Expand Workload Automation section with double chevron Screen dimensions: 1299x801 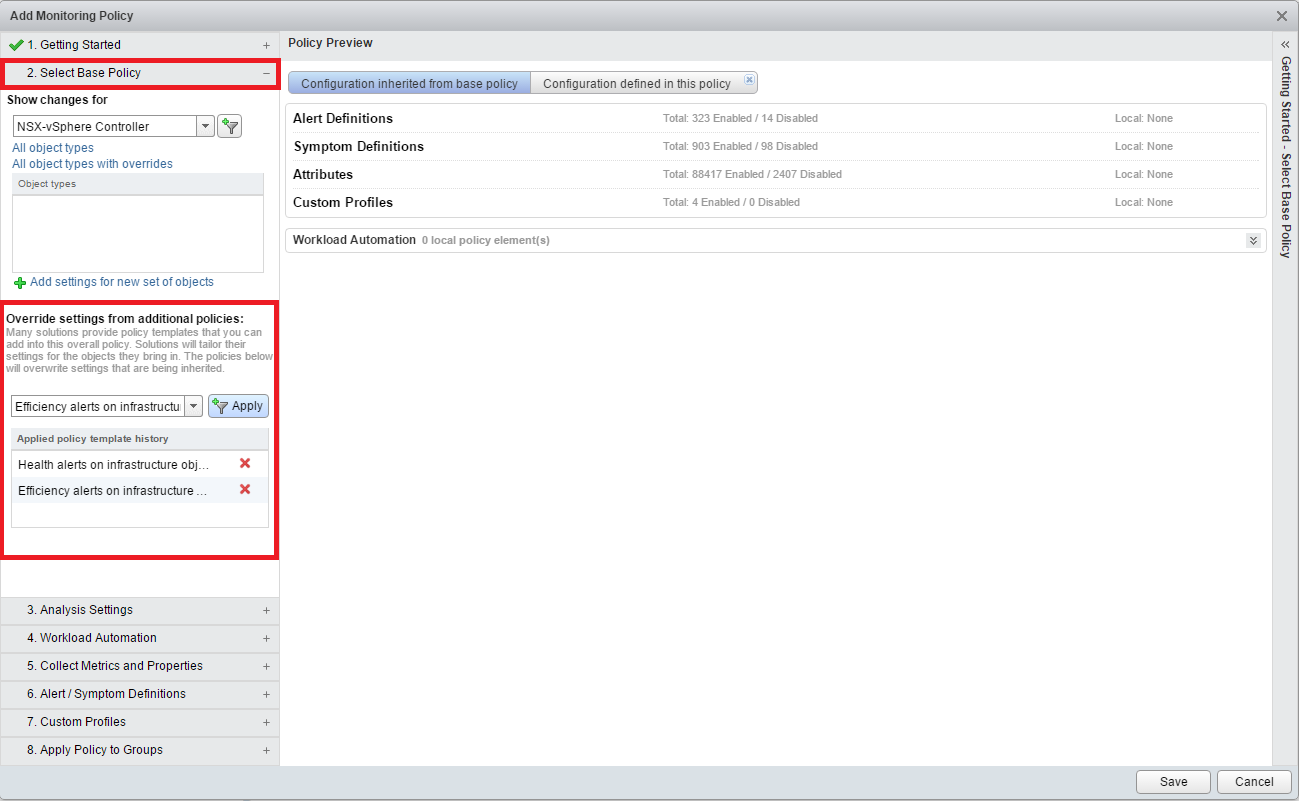pos(1252,241)
